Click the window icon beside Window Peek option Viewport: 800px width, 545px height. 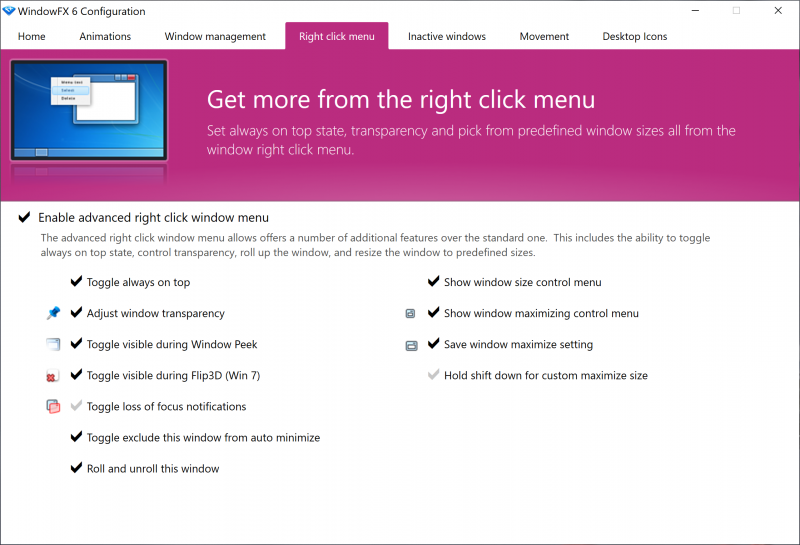tap(53, 344)
